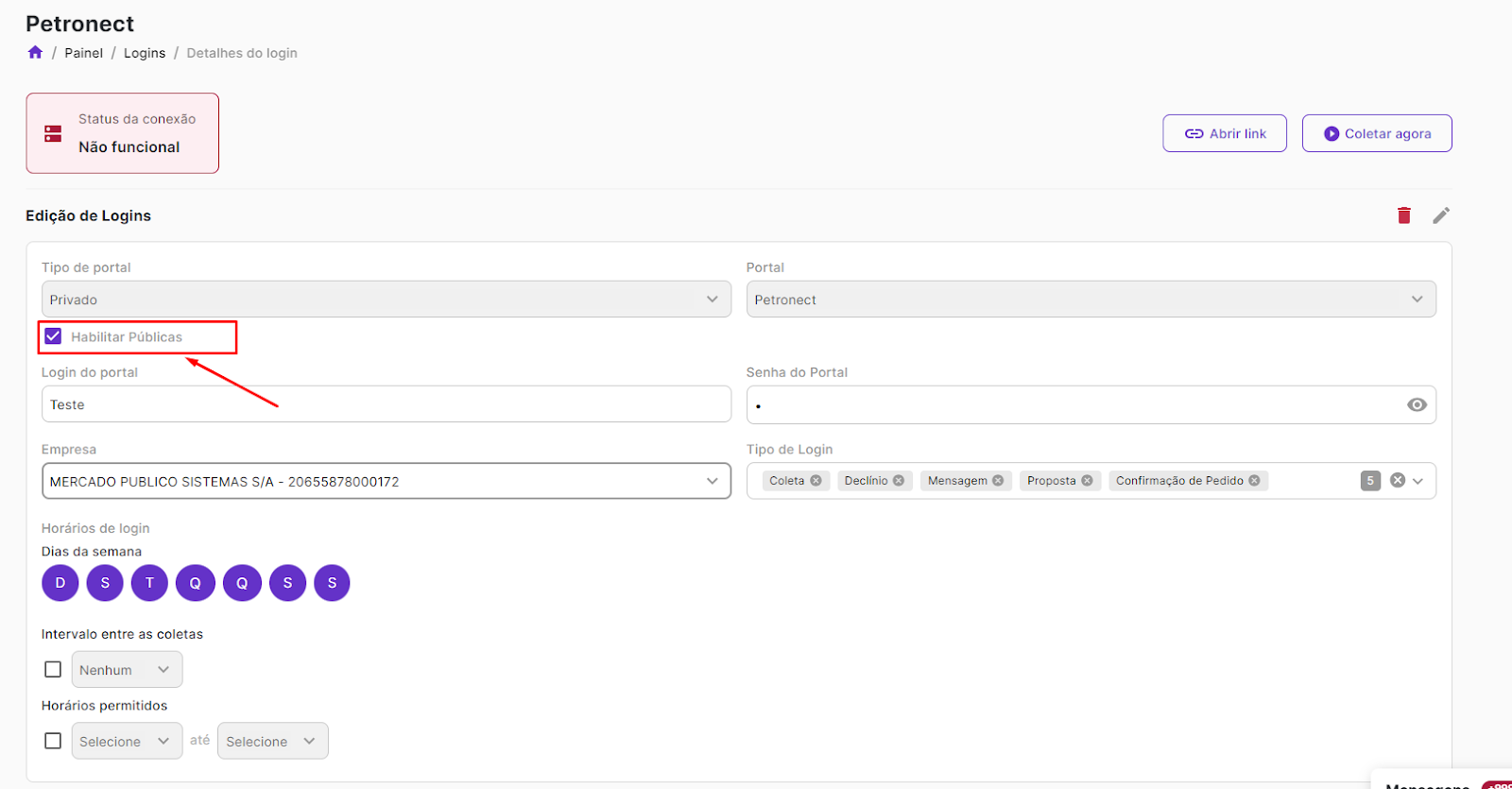Open the Tipo de portal dropdown

(386, 300)
